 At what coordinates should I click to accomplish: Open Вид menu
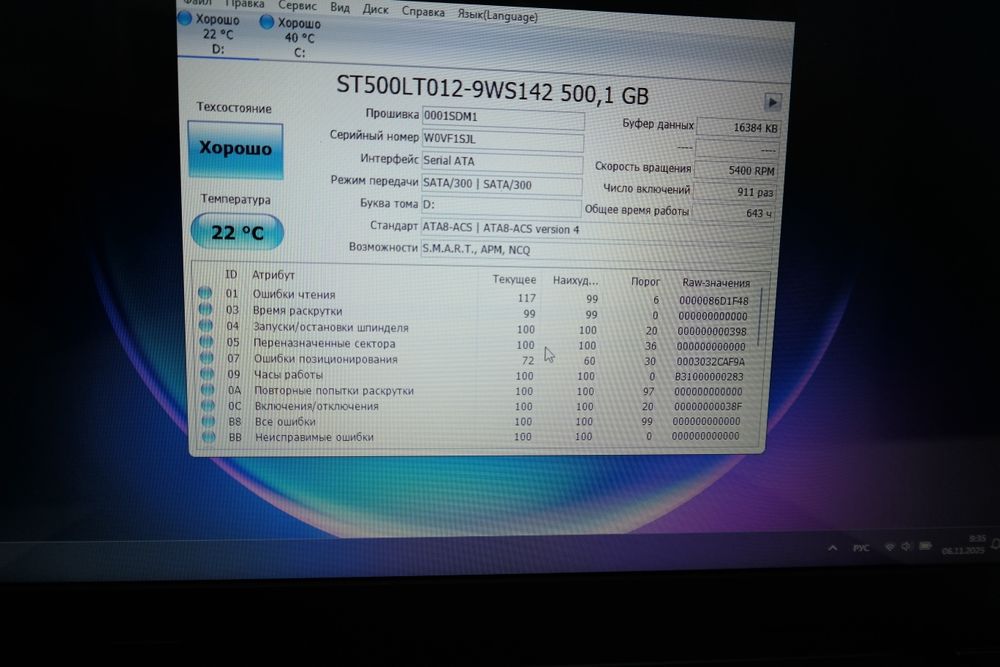point(340,8)
